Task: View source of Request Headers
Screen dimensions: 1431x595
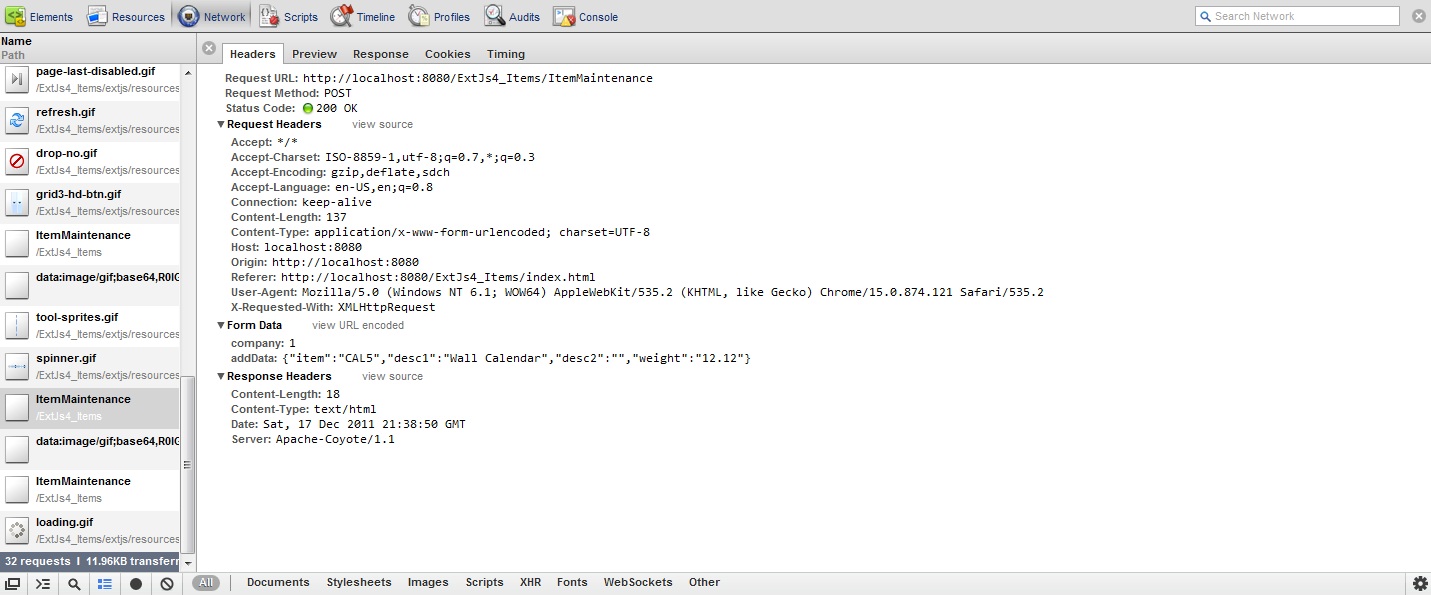Action: coord(382,124)
